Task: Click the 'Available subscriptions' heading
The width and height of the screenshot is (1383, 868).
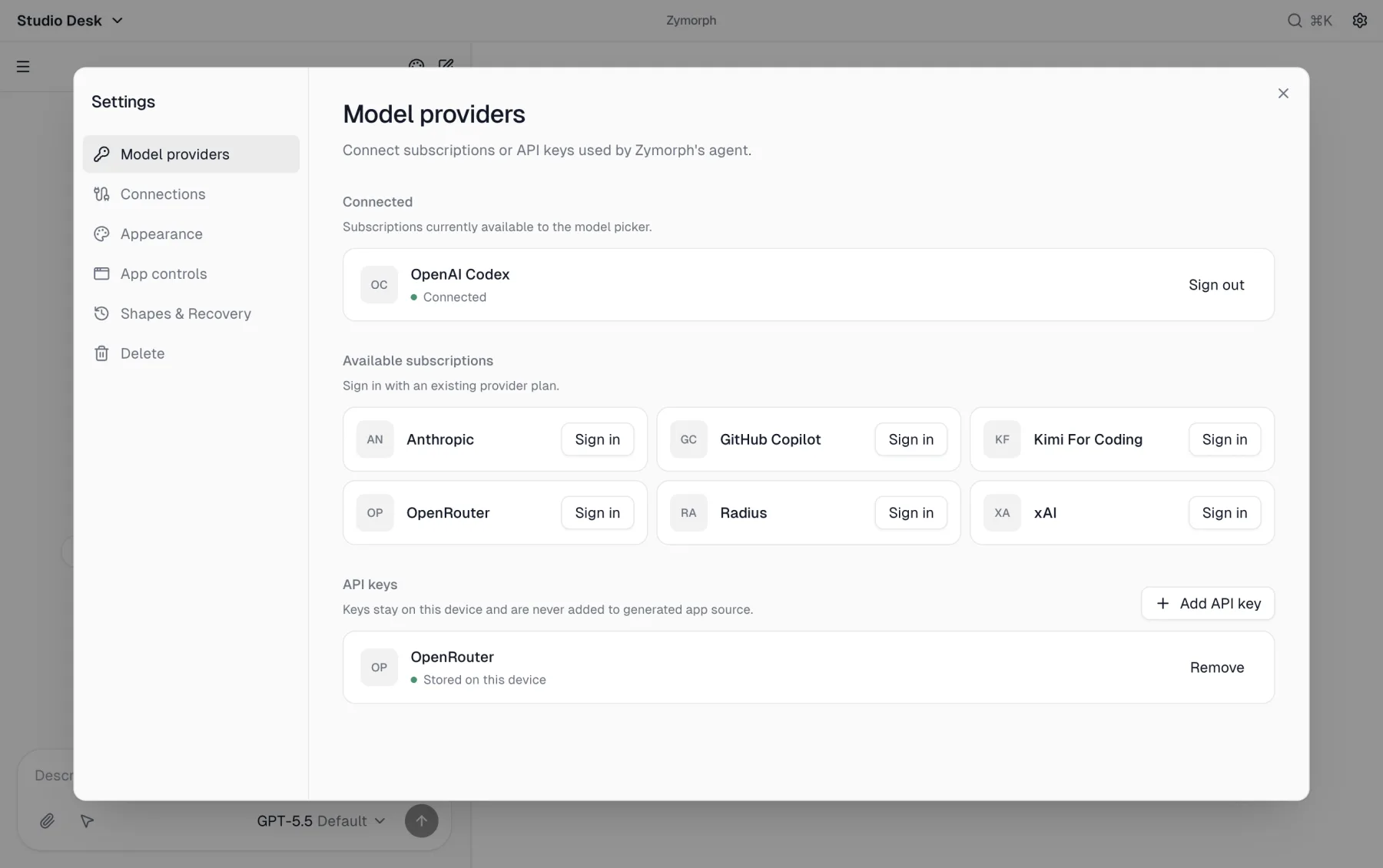Action: [x=418, y=361]
